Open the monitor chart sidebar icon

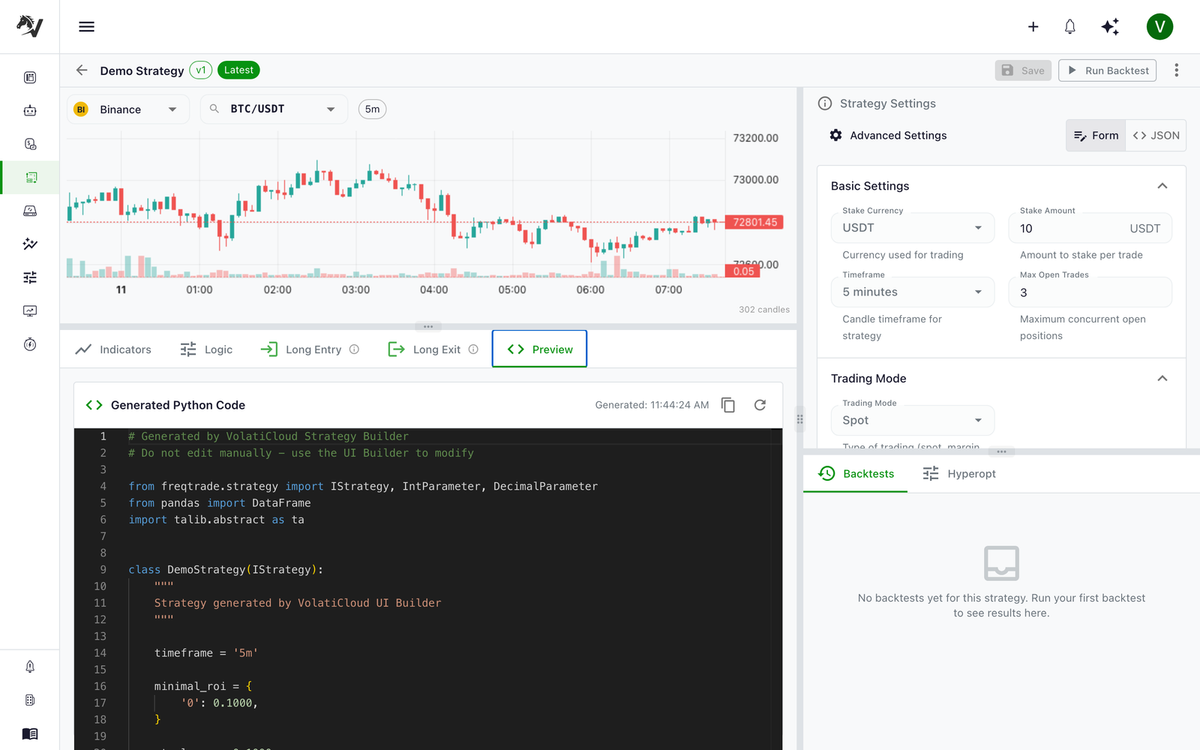click(x=30, y=311)
